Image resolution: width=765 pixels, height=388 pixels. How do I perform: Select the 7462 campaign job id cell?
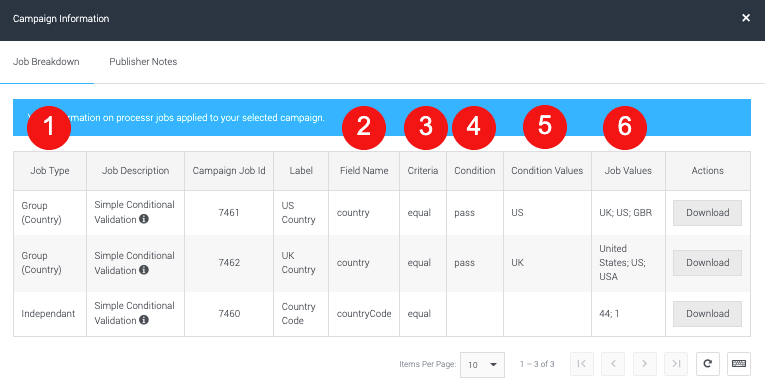tap(229, 263)
